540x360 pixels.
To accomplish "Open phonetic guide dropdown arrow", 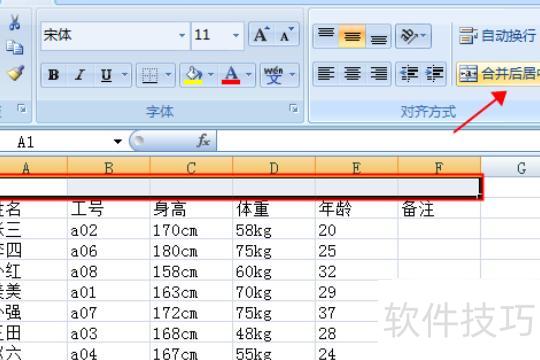I will [292, 75].
